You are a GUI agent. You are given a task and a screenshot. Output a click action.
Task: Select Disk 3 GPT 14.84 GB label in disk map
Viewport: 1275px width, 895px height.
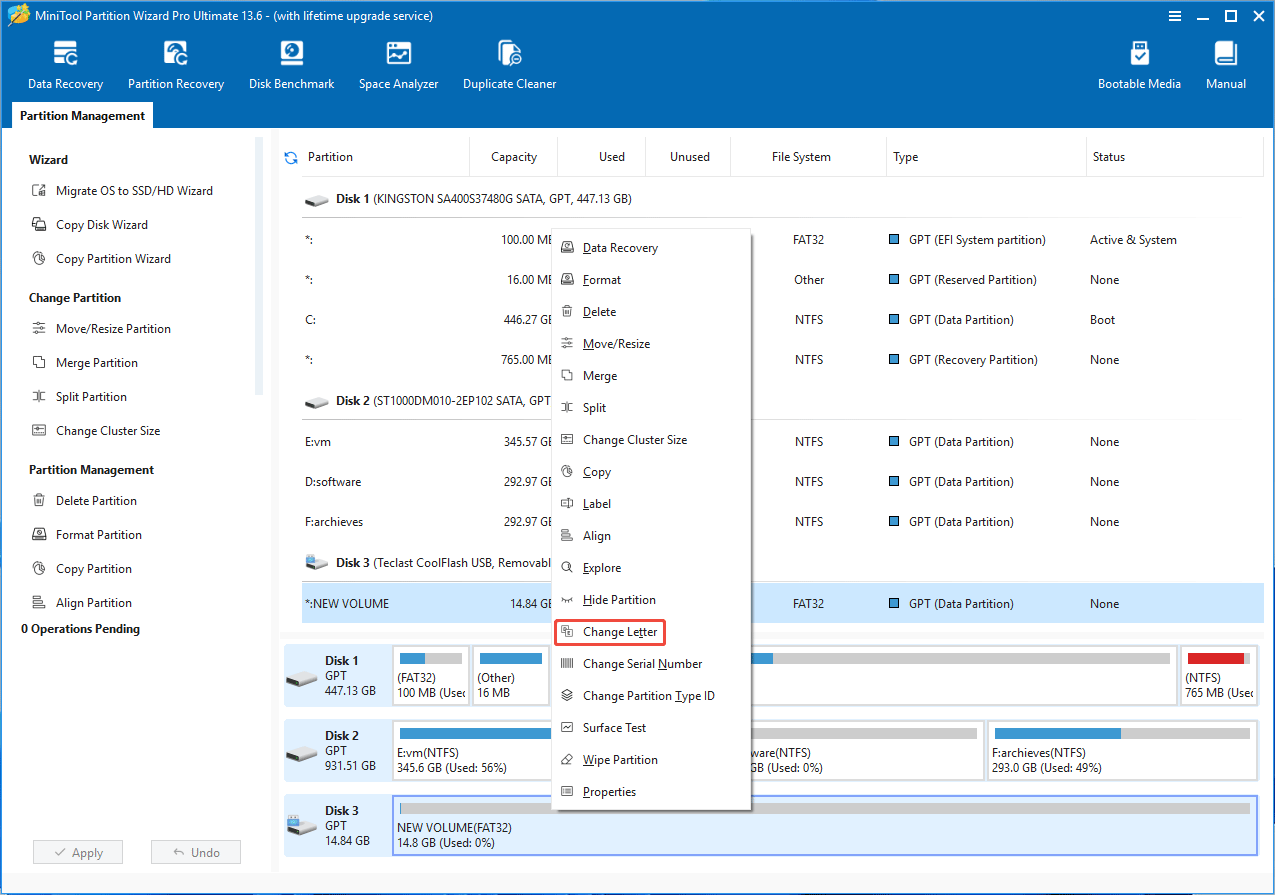(337, 826)
